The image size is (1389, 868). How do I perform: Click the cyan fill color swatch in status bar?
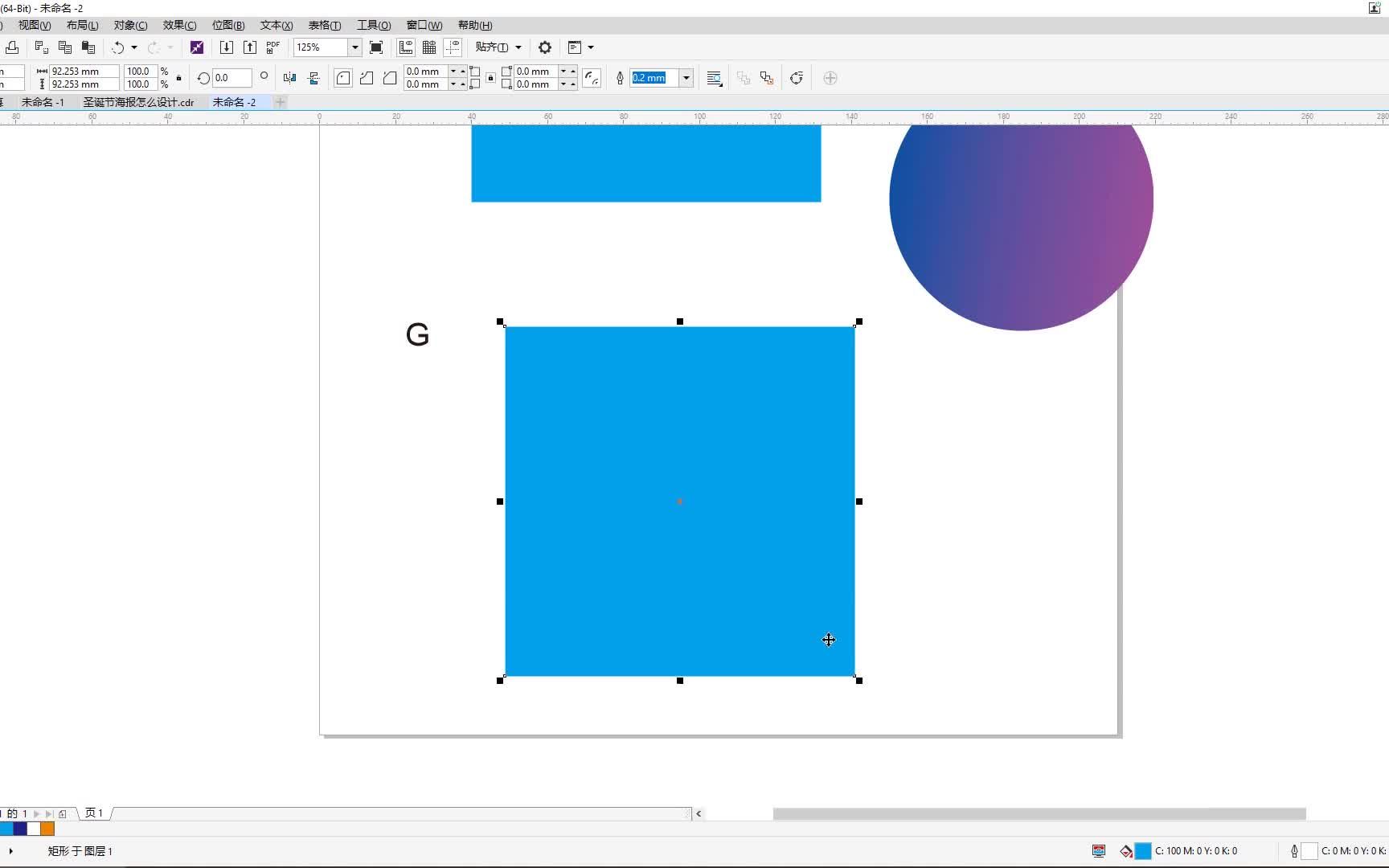tap(1142, 851)
